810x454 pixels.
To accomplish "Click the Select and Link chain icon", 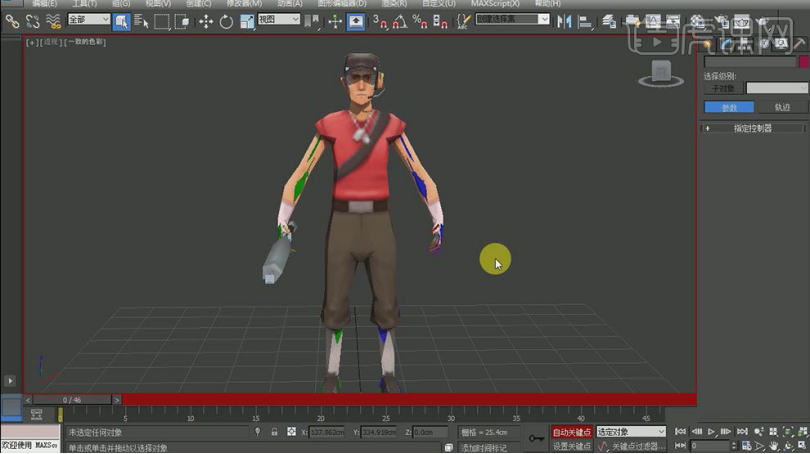I will point(12,21).
